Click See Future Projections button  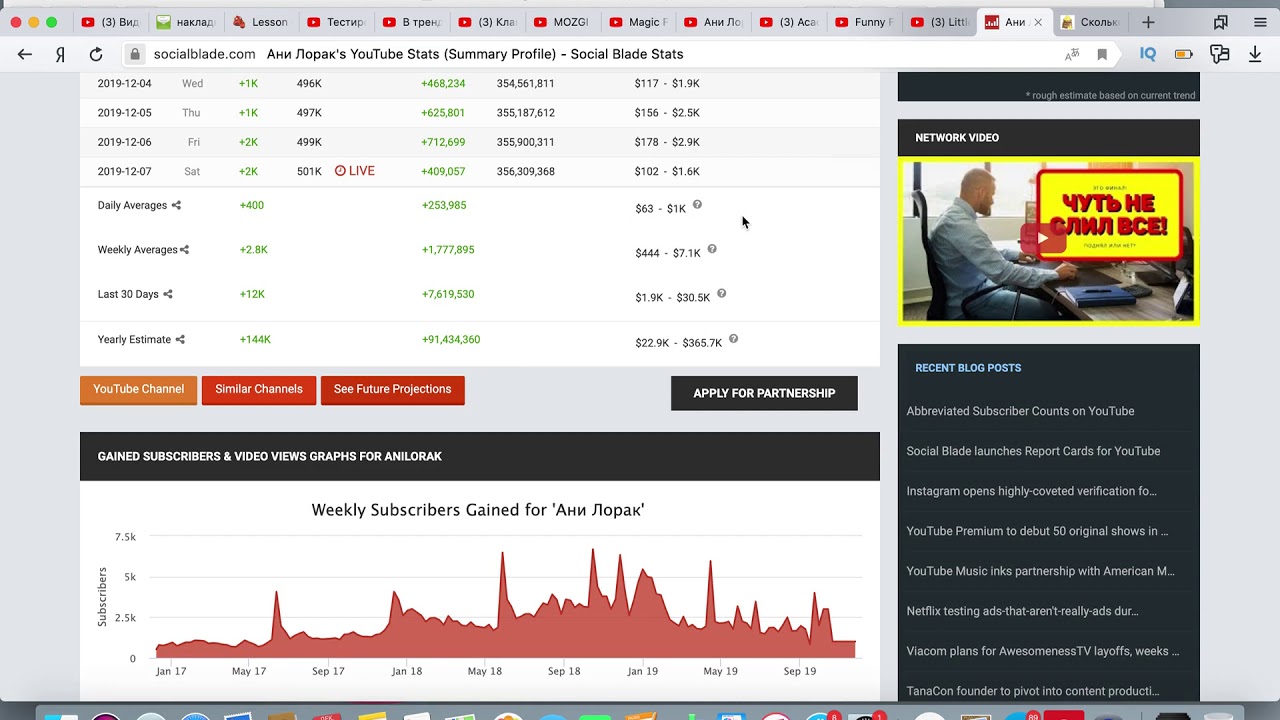pyautogui.click(x=392, y=390)
